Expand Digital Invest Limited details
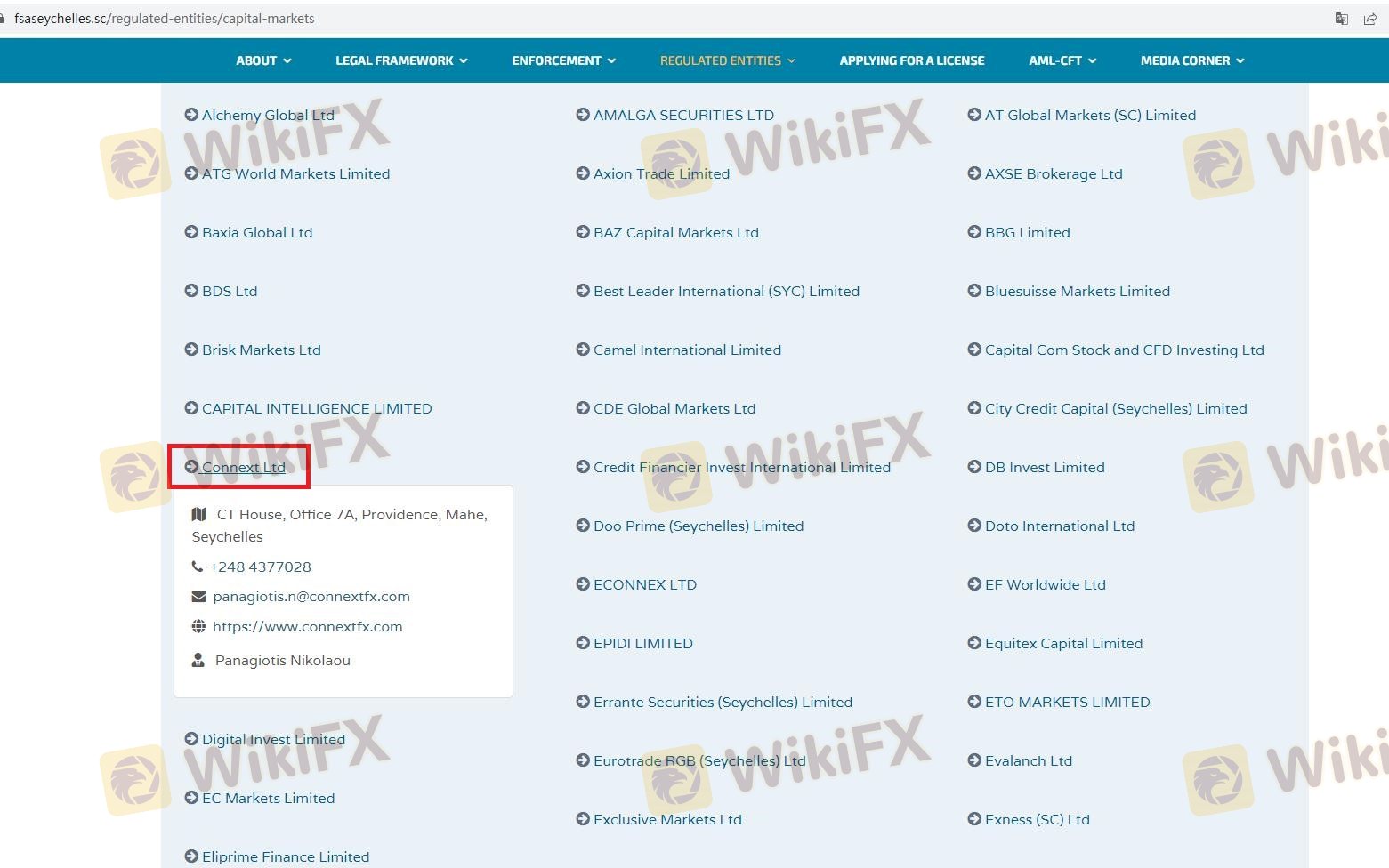Image resolution: width=1389 pixels, height=868 pixels. (x=273, y=739)
